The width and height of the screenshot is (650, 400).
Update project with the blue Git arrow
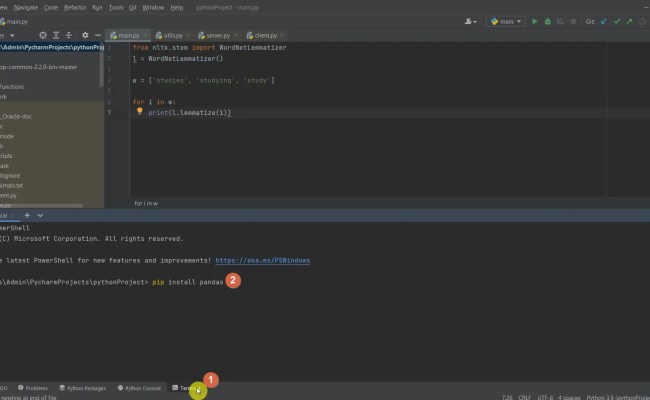[x=604, y=22]
